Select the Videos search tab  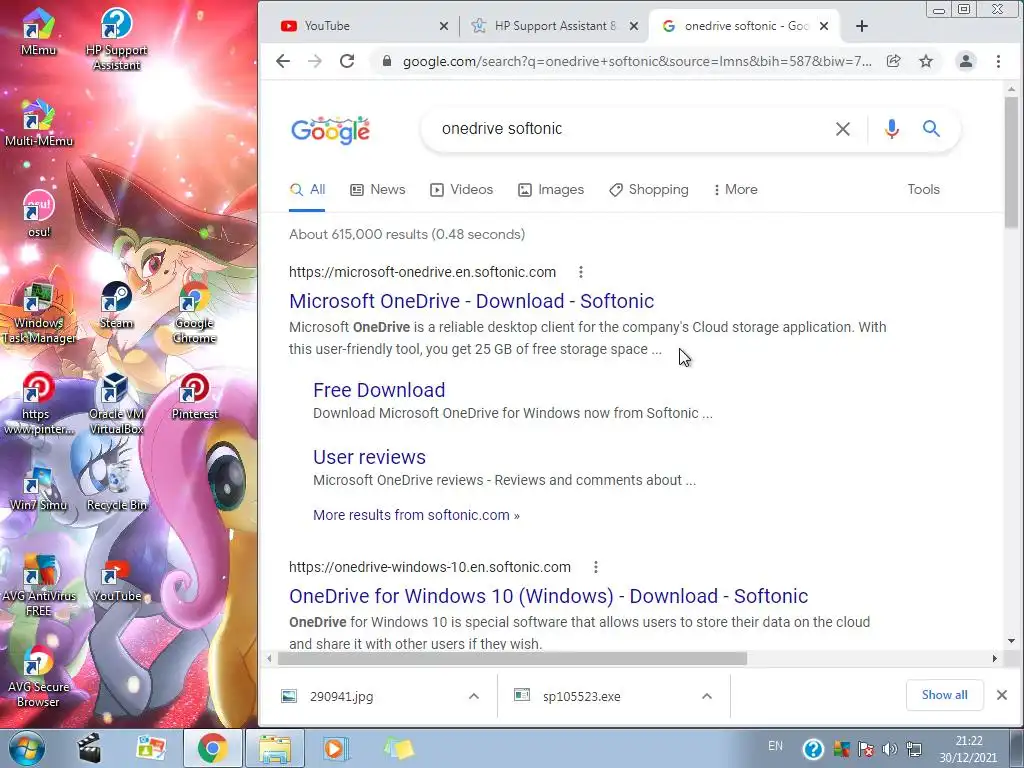pos(461,189)
